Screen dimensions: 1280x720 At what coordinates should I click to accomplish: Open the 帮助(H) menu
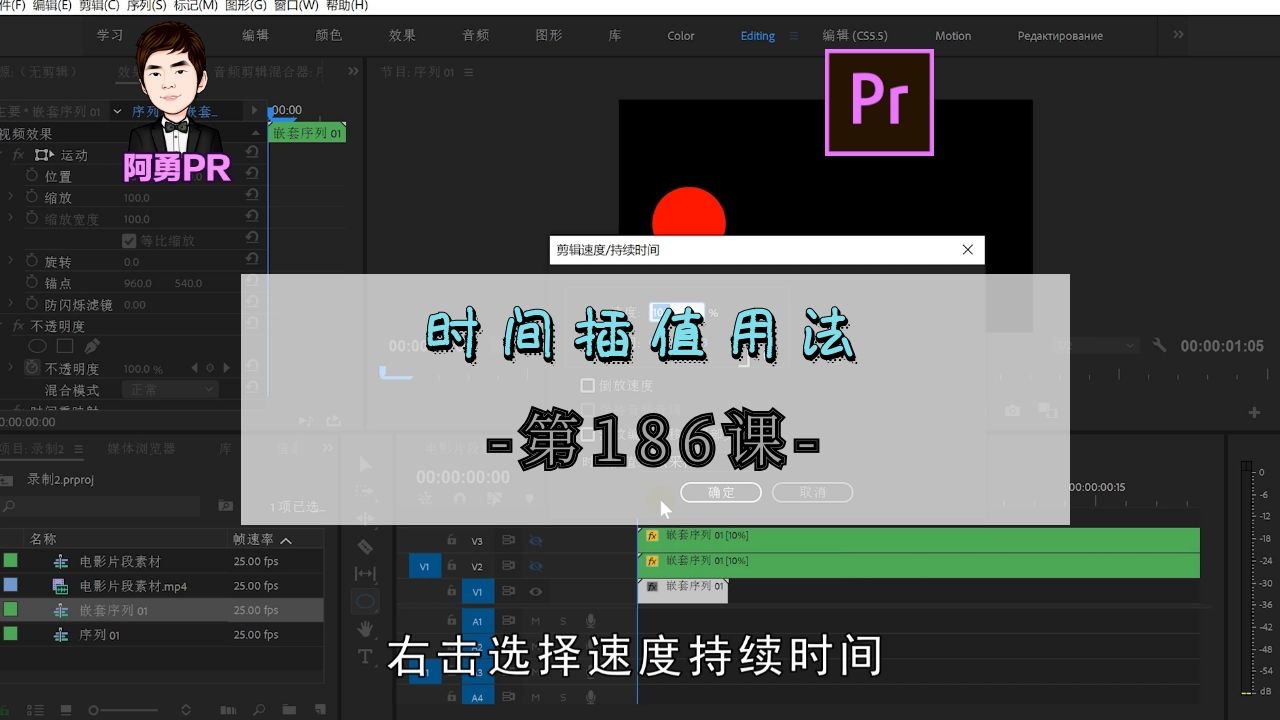pos(346,6)
